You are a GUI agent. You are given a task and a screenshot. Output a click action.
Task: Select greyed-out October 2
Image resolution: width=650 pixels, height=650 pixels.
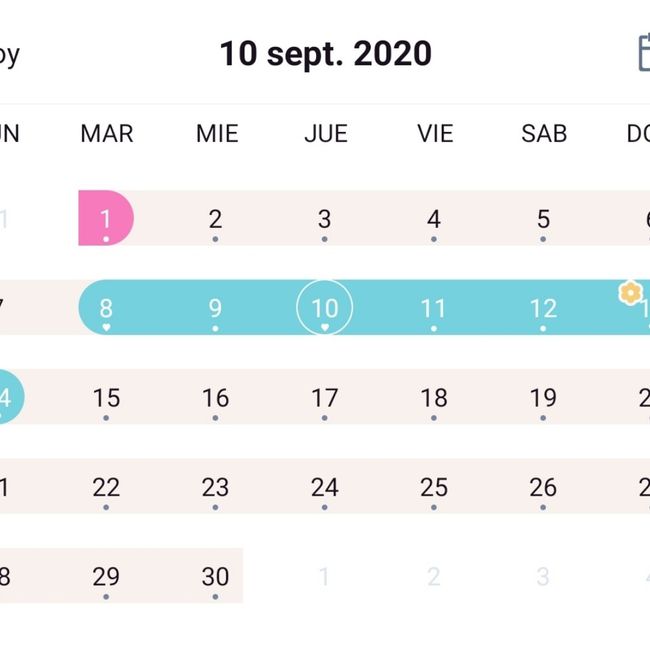[x=434, y=576]
